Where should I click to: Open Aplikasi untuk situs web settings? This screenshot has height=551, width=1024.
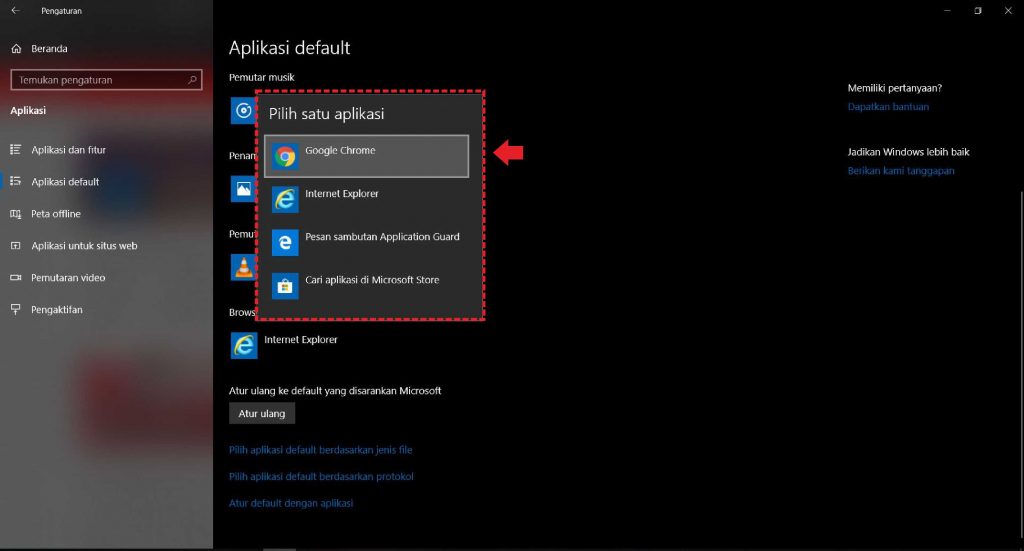pyautogui.click(x=106, y=245)
